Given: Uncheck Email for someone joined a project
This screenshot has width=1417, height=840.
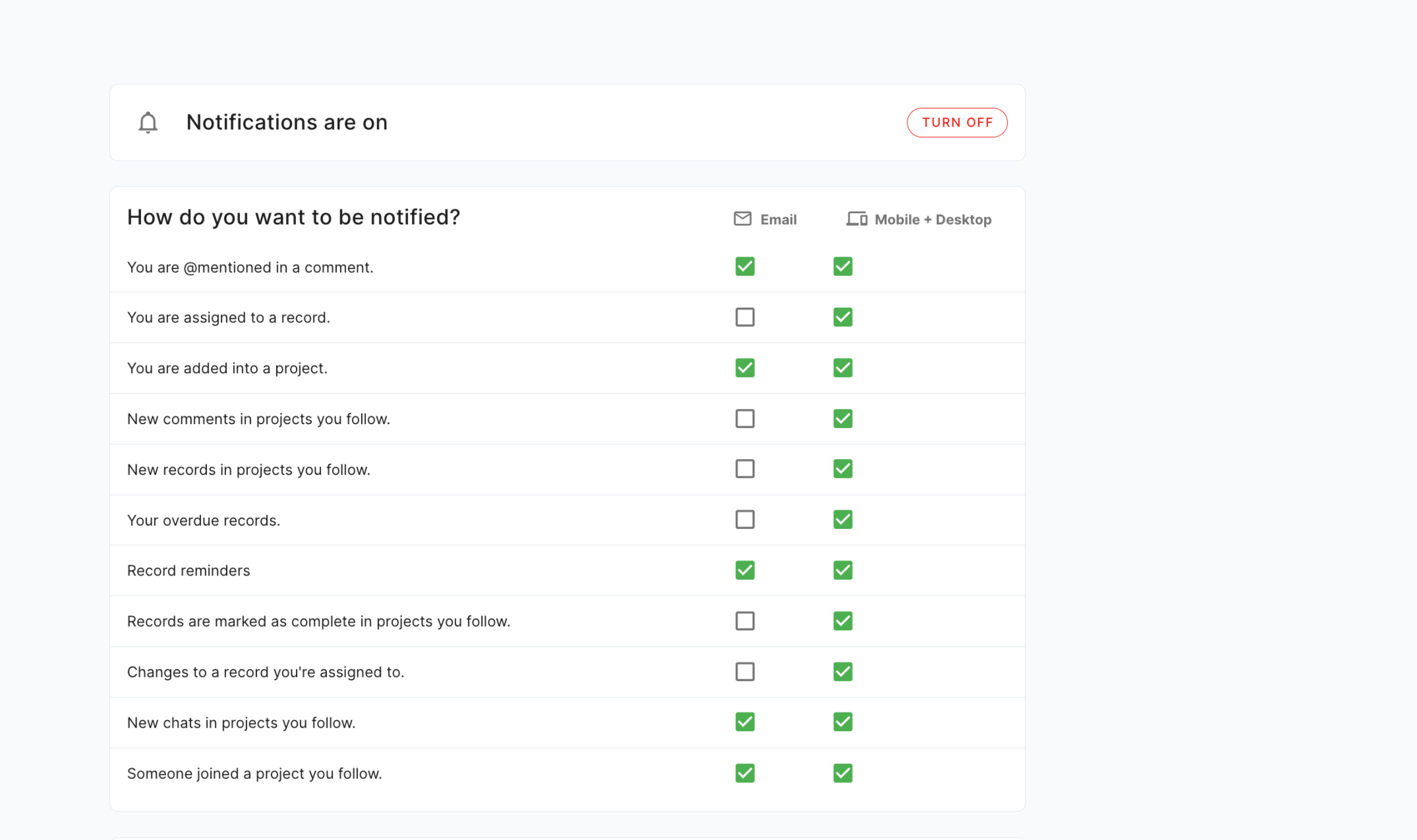Looking at the screenshot, I should point(745,774).
